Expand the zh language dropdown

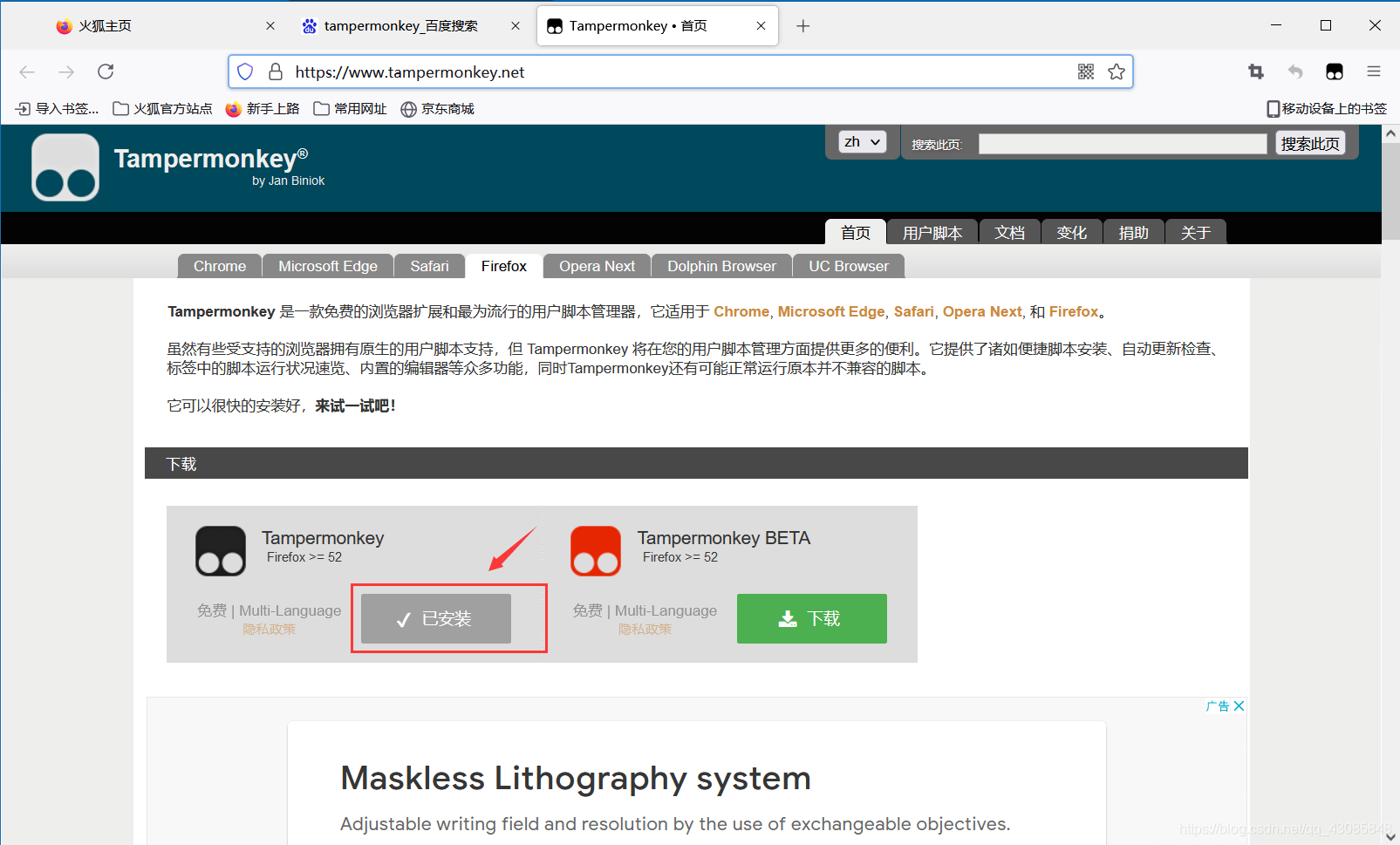[863, 141]
